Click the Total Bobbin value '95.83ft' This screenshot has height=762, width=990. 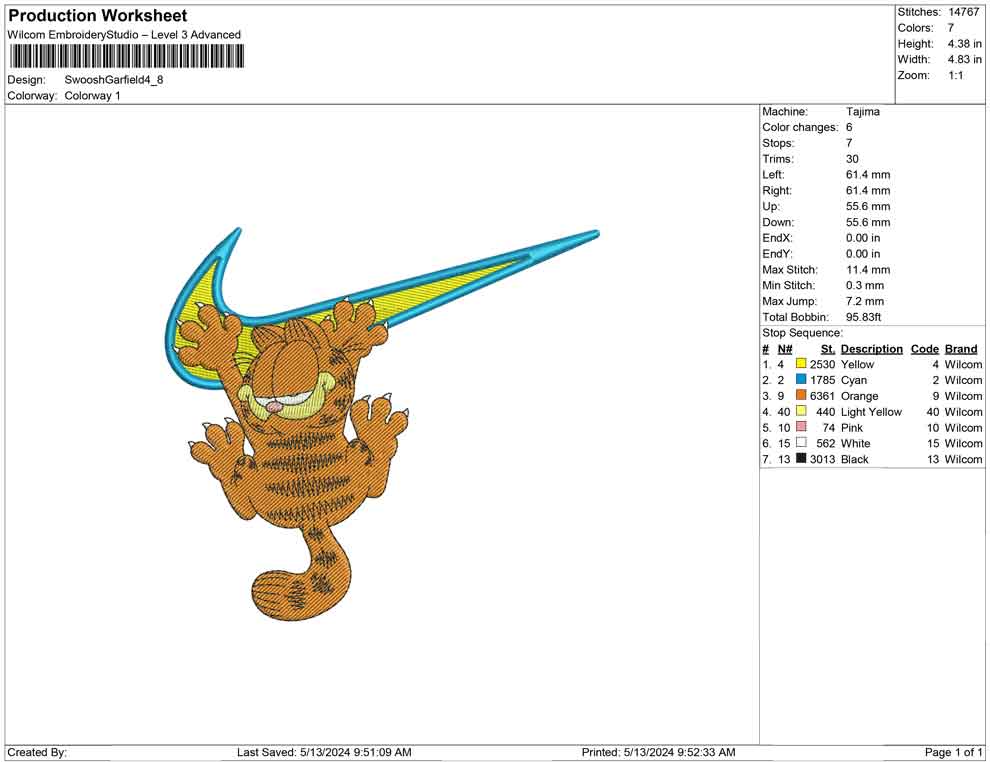tap(864, 317)
